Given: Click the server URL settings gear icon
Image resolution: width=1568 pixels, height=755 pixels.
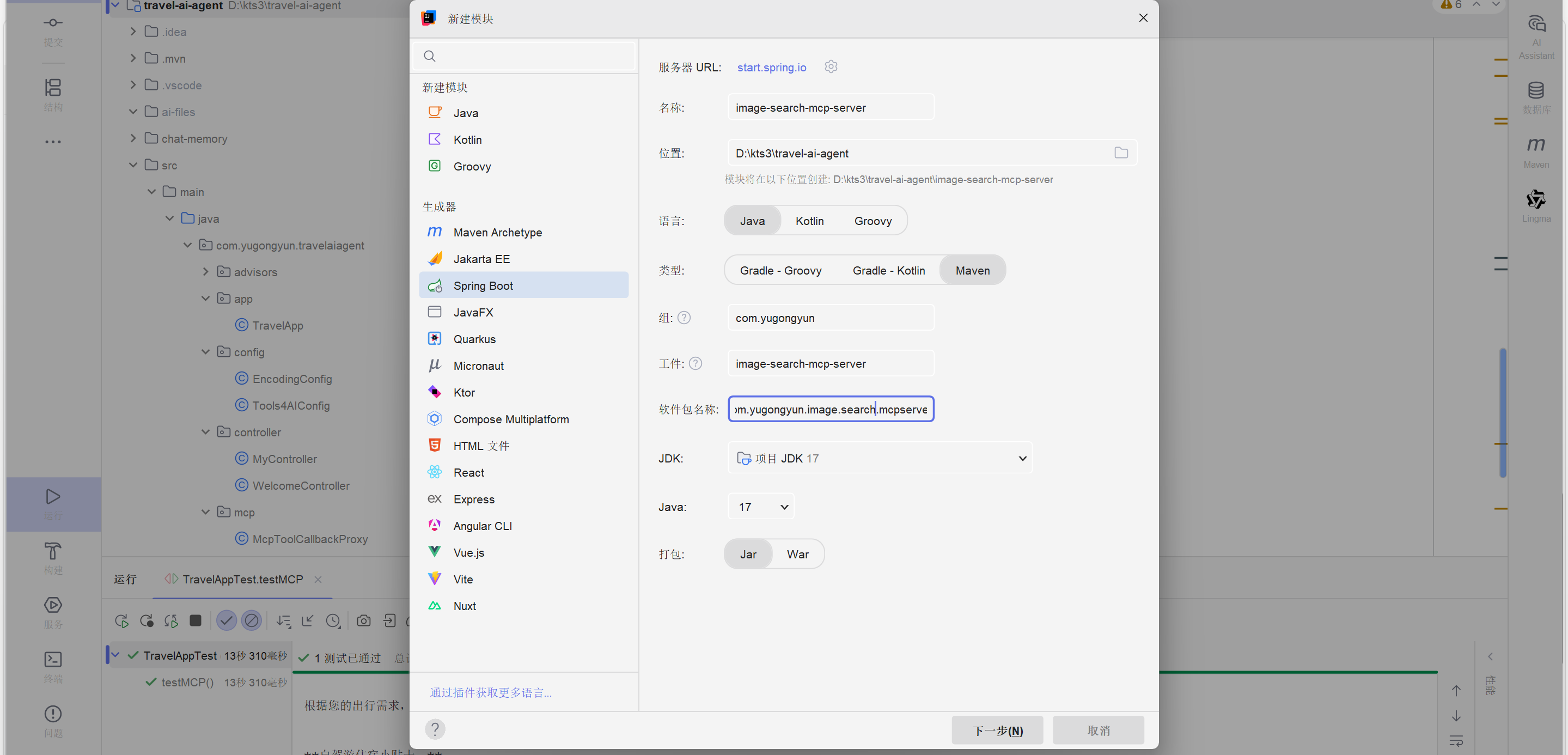Looking at the screenshot, I should [831, 66].
